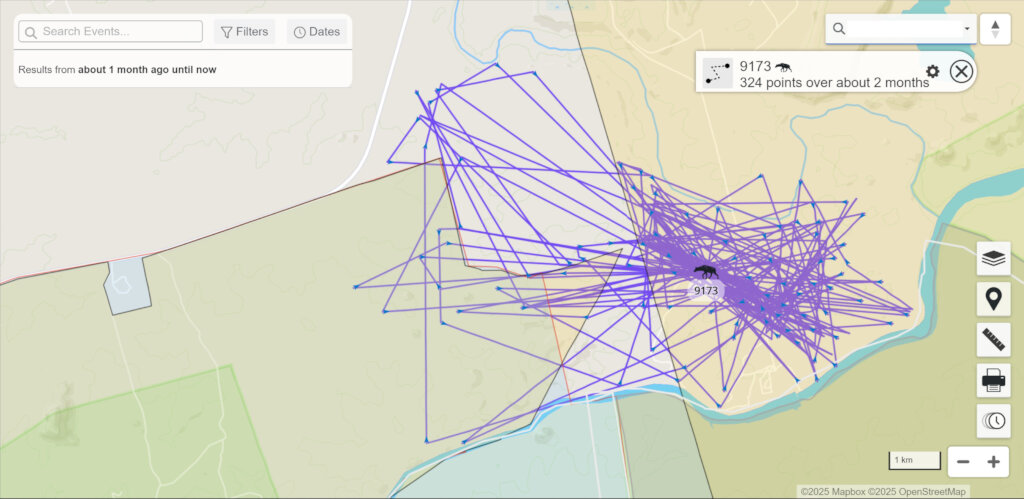Open track settings gear for 9173
1024x499 pixels.
(x=932, y=71)
